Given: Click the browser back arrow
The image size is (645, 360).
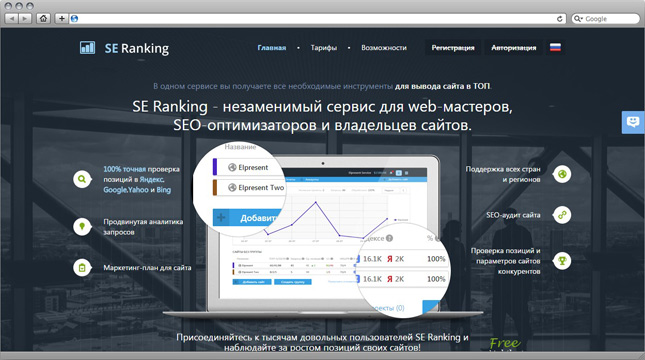Looking at the screenshot, I should (12, 19).
